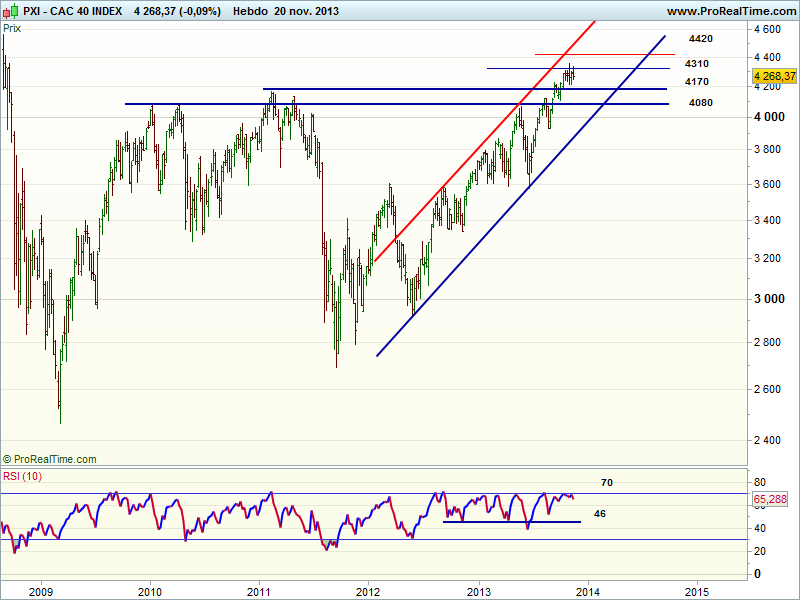Click the www.ProRealTime.com link
The height and width of the screenshot is (600, 800).
730,11
